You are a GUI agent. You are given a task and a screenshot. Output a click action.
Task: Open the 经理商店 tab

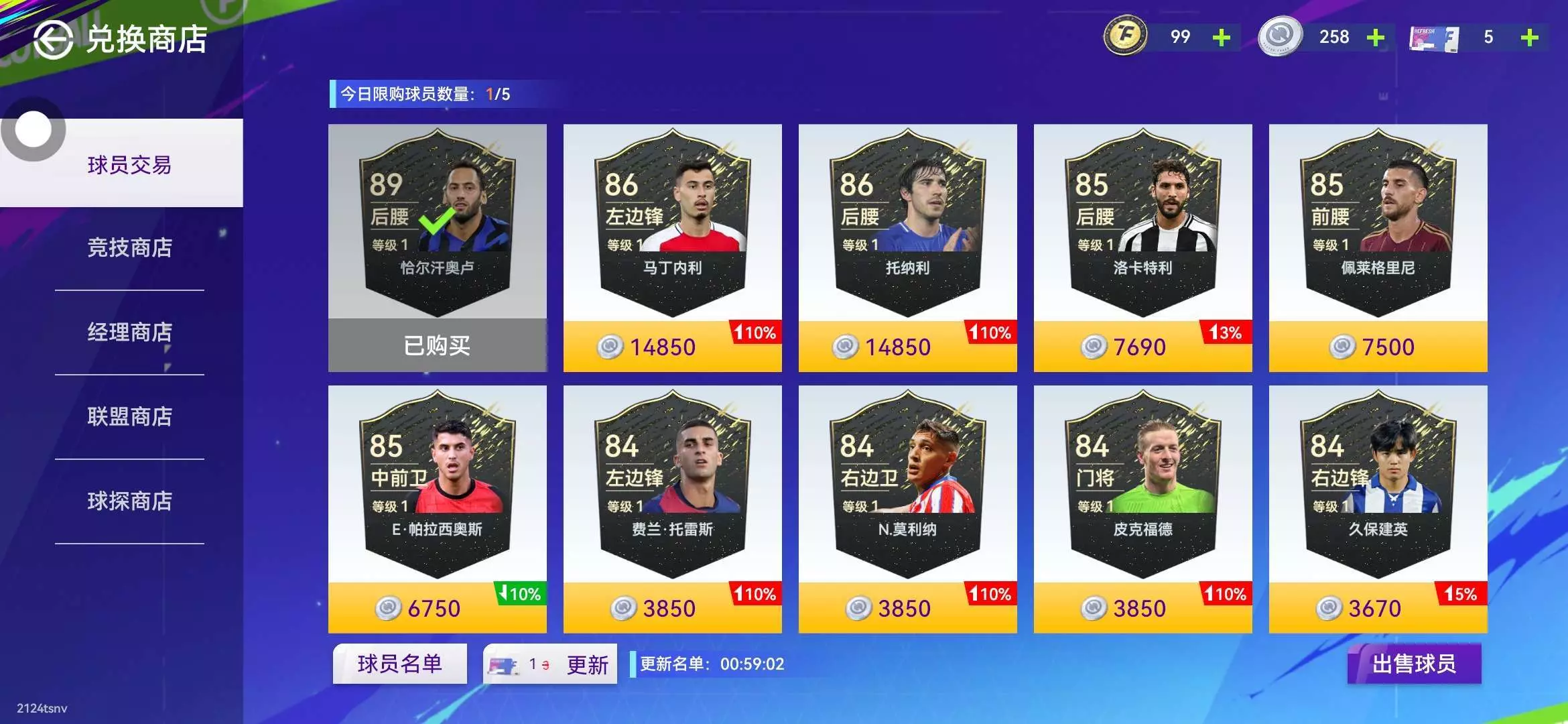129,333
